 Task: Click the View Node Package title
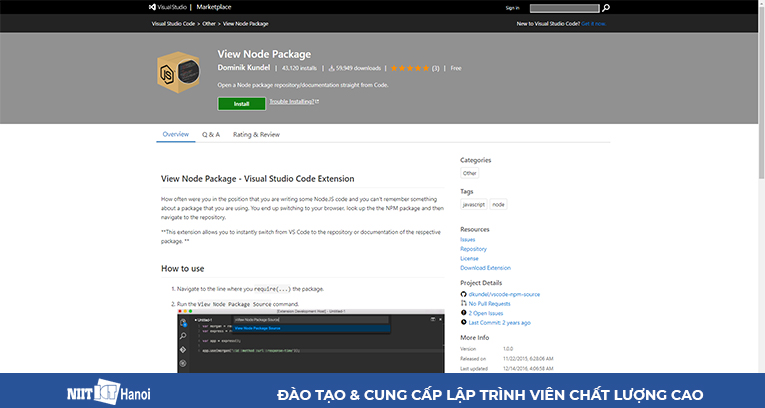pos(264,54)
